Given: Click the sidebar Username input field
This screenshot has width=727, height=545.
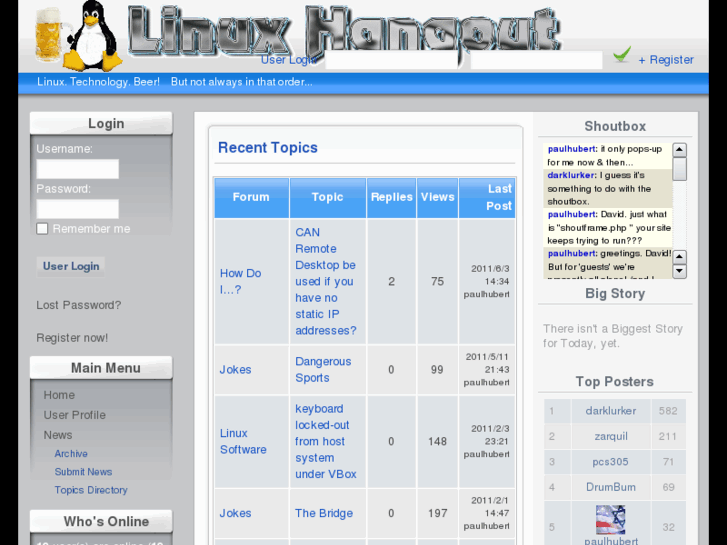Looking at the screenshot, I should (77, 169).
